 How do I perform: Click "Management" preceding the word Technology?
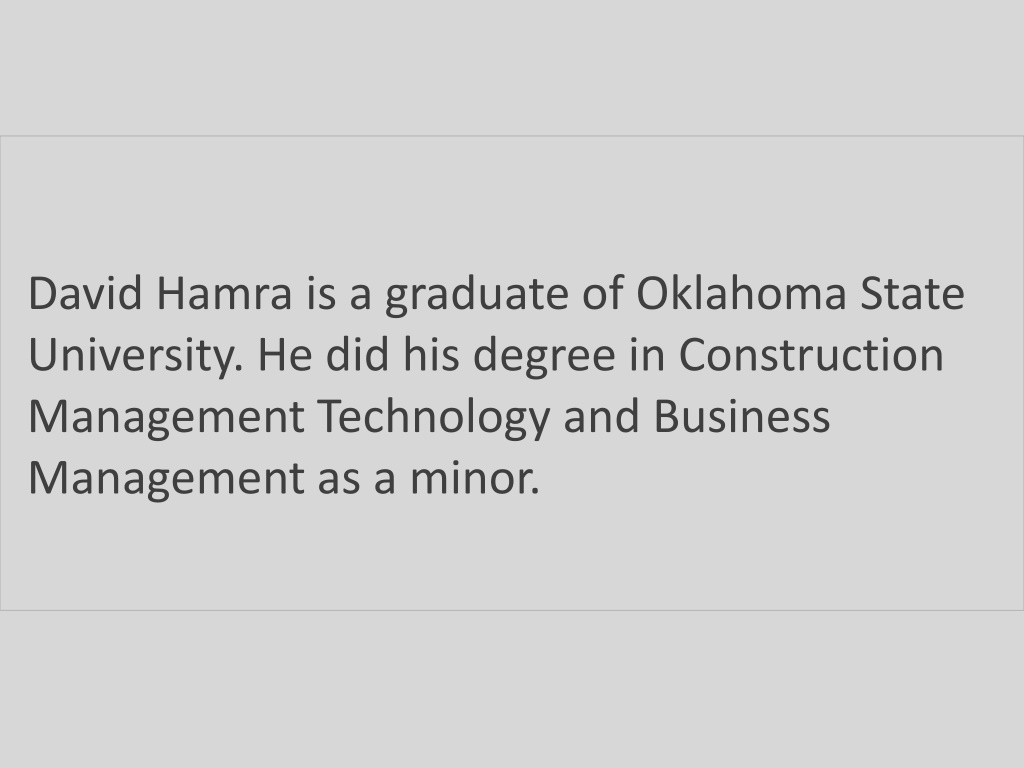click(166, 419)
